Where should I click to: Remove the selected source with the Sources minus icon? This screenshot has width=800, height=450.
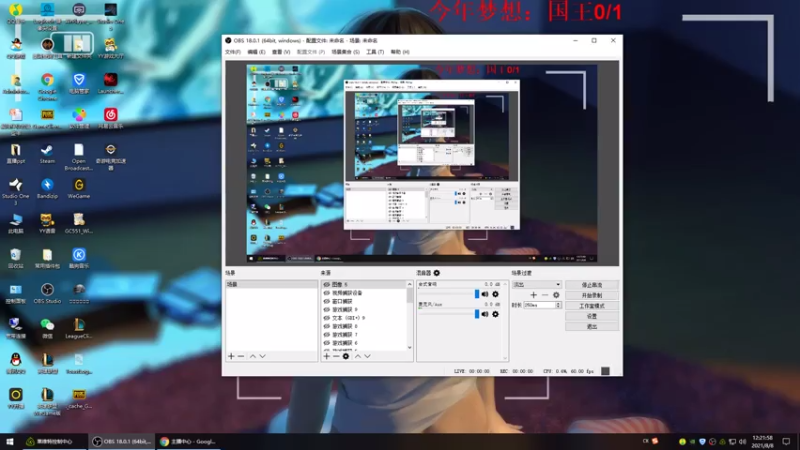pos(336,356)
